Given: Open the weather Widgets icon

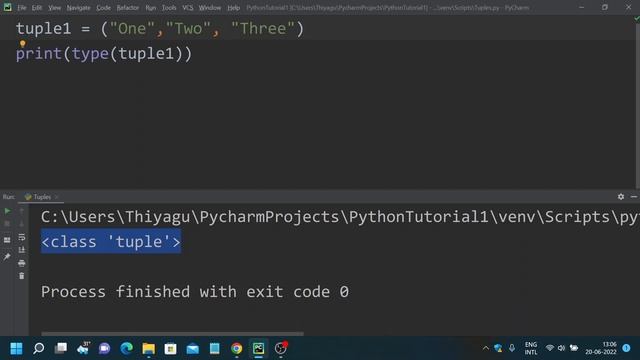Looking at the screenshot, I should (x=83, y=348).
